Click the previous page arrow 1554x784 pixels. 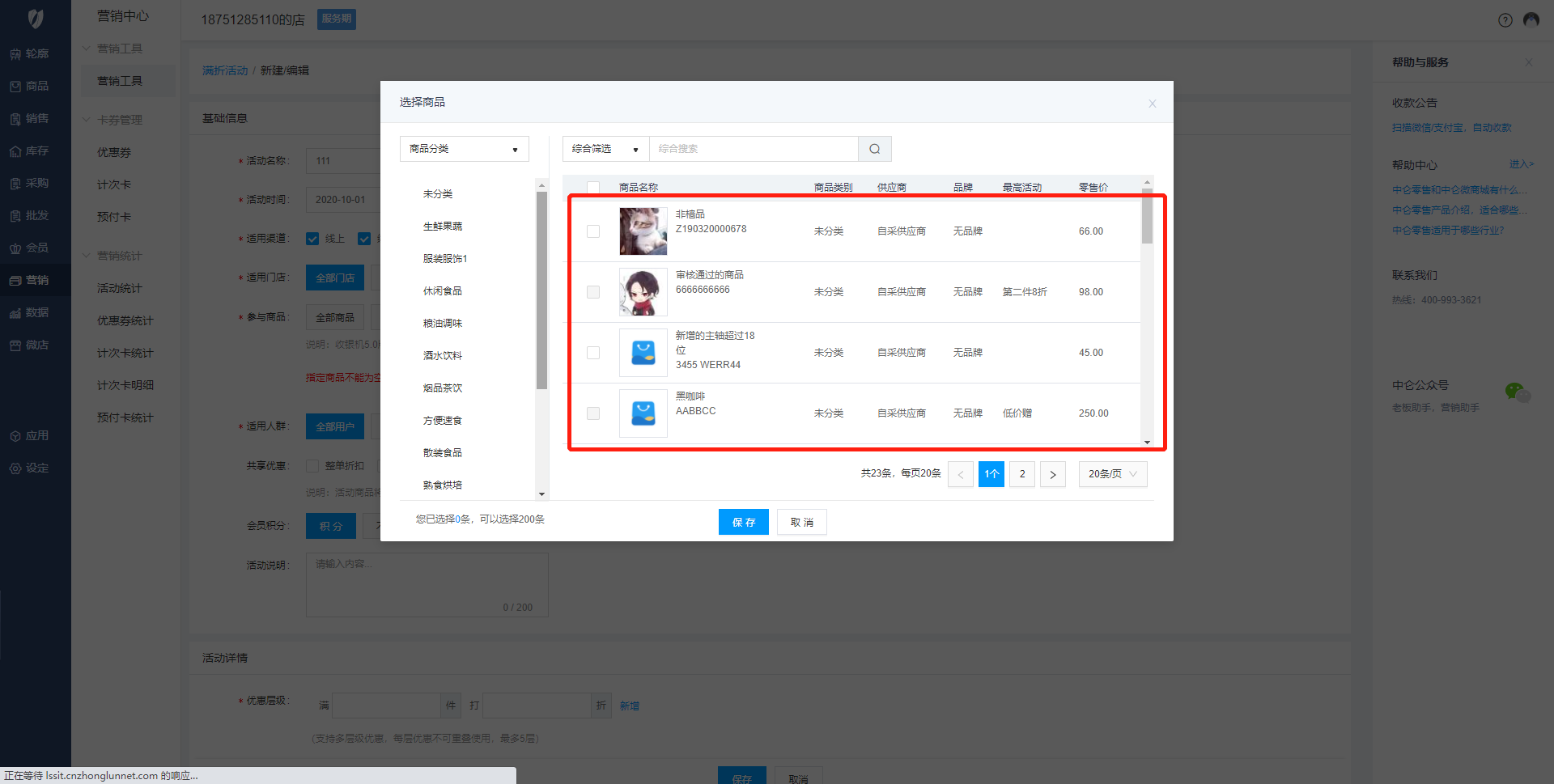[x=961, y=474]
